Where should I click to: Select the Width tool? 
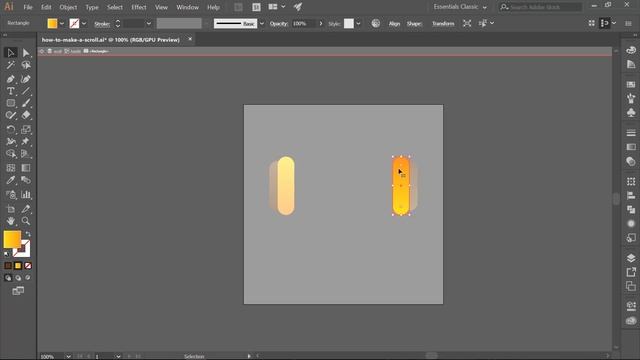tap(11, 142)
